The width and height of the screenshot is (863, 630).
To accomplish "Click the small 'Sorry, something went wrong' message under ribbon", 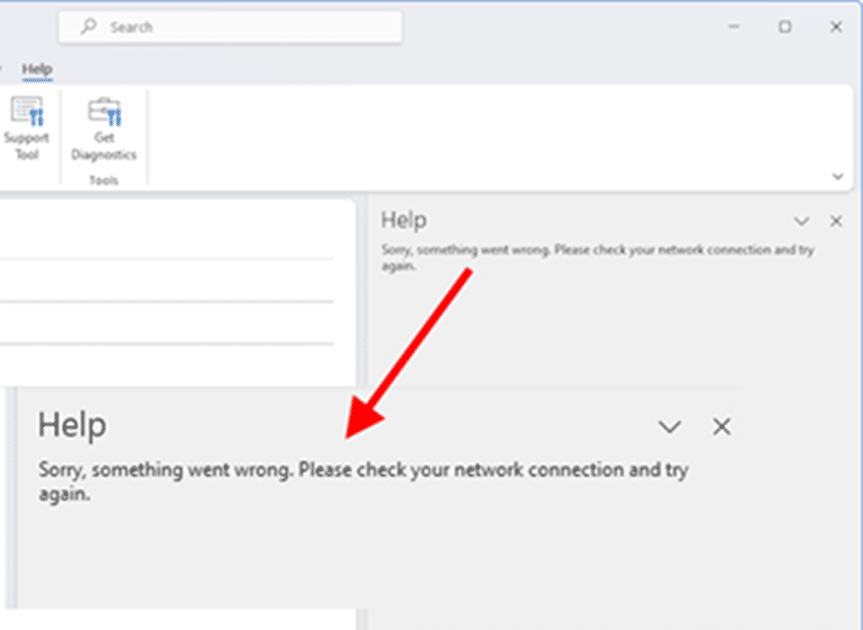I will pyautogui.click(x=598, y=258).
